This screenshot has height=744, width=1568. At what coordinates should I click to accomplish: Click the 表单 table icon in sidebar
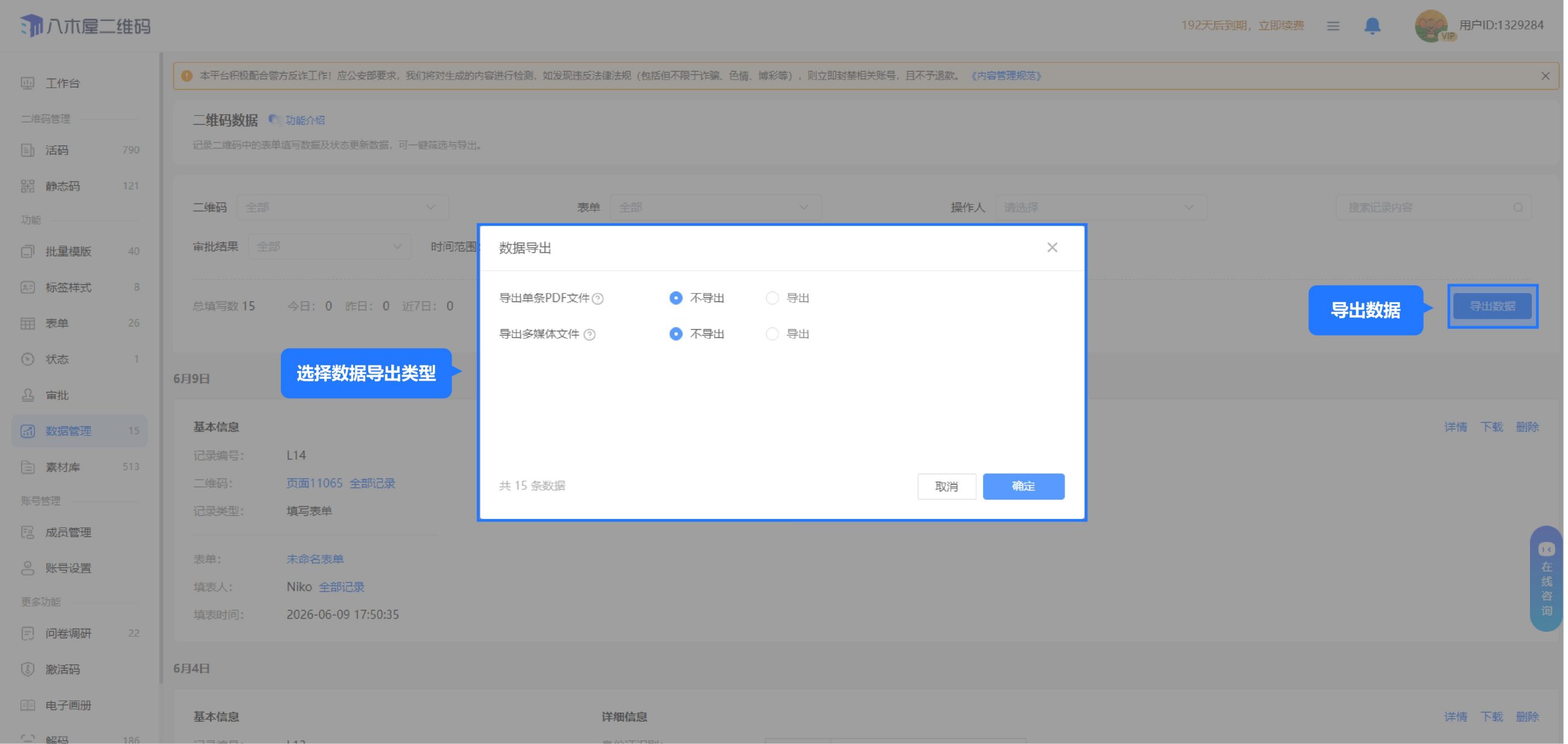tap(27, 323)
